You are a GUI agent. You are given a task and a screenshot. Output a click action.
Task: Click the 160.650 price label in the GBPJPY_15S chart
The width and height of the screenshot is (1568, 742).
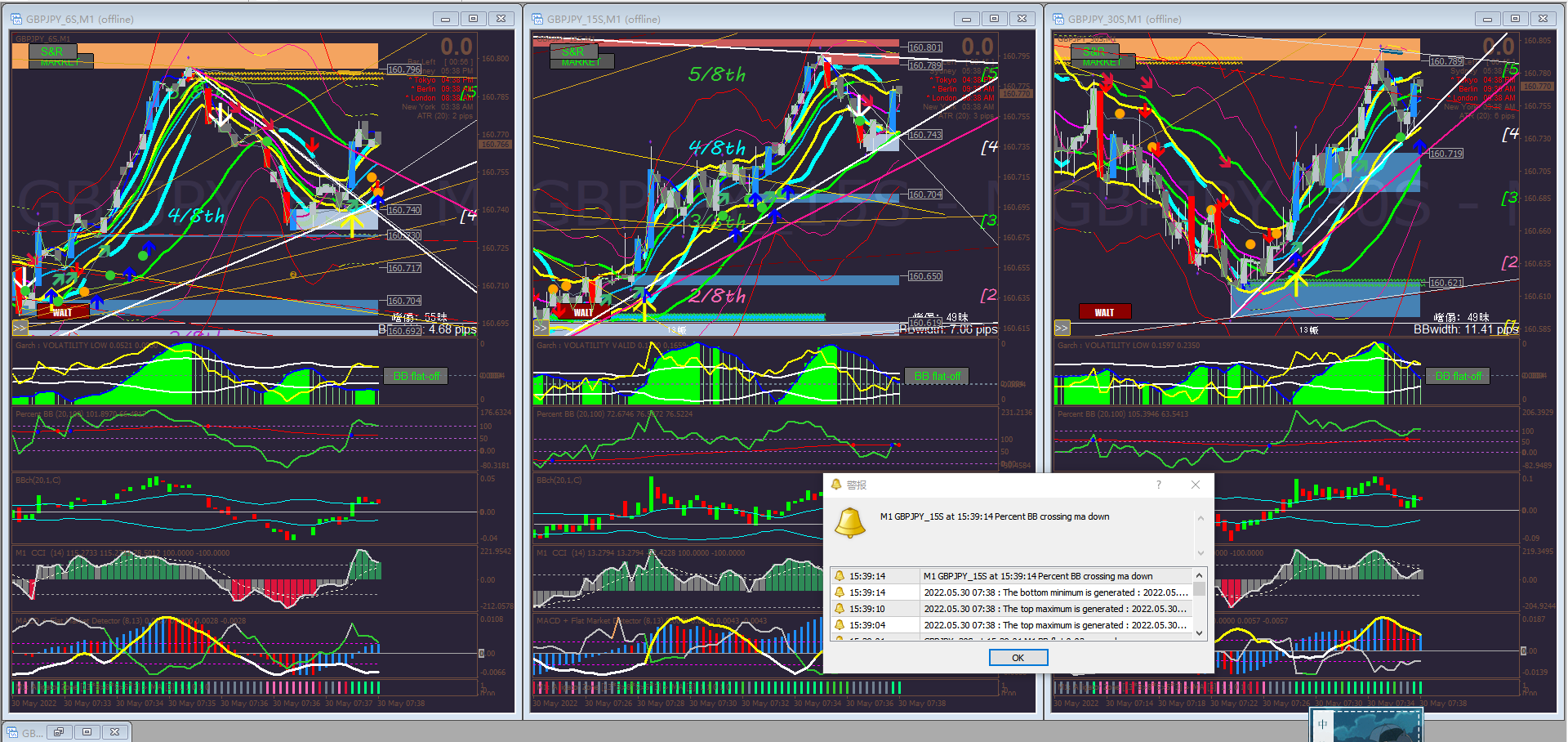click(925, 276)
